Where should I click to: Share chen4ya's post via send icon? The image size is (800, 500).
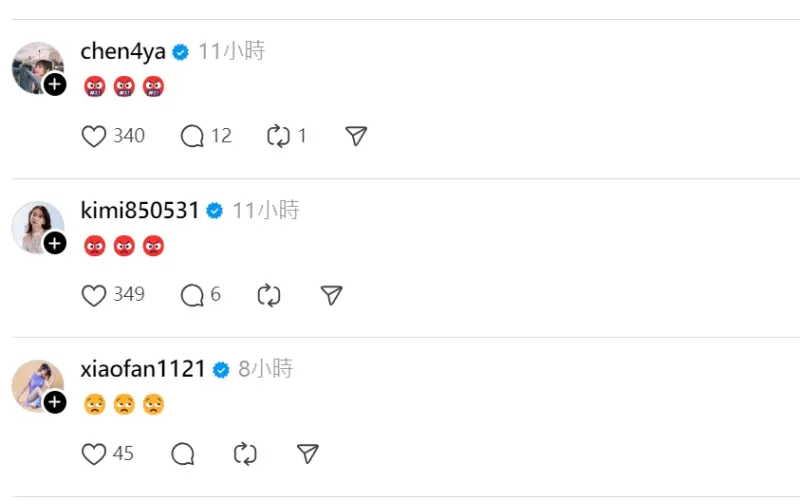[x=356, y=136]
